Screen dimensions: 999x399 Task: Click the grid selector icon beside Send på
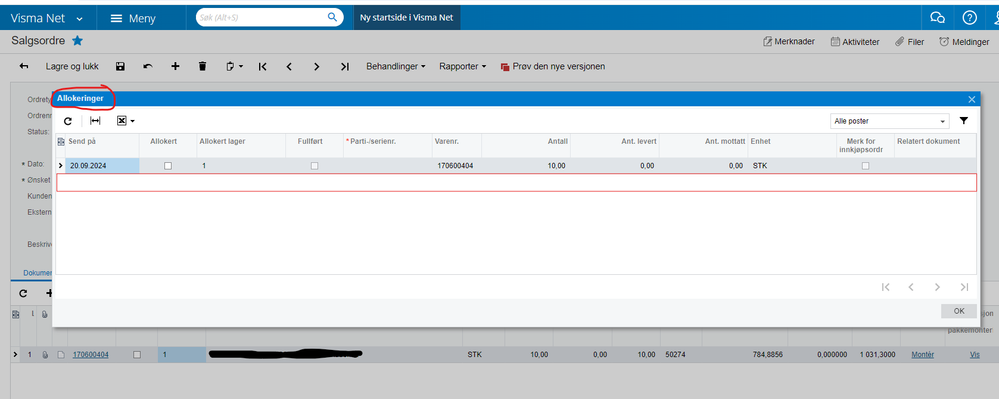(61, 141)
